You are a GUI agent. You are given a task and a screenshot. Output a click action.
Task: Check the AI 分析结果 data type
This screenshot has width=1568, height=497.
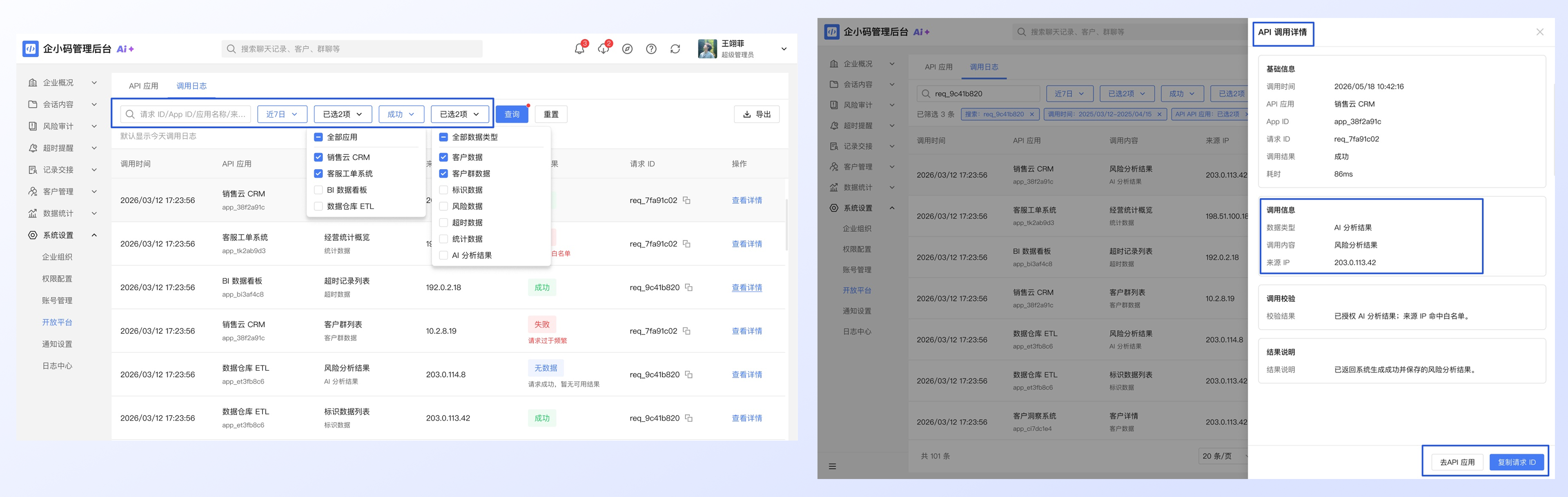click(444, 255)
